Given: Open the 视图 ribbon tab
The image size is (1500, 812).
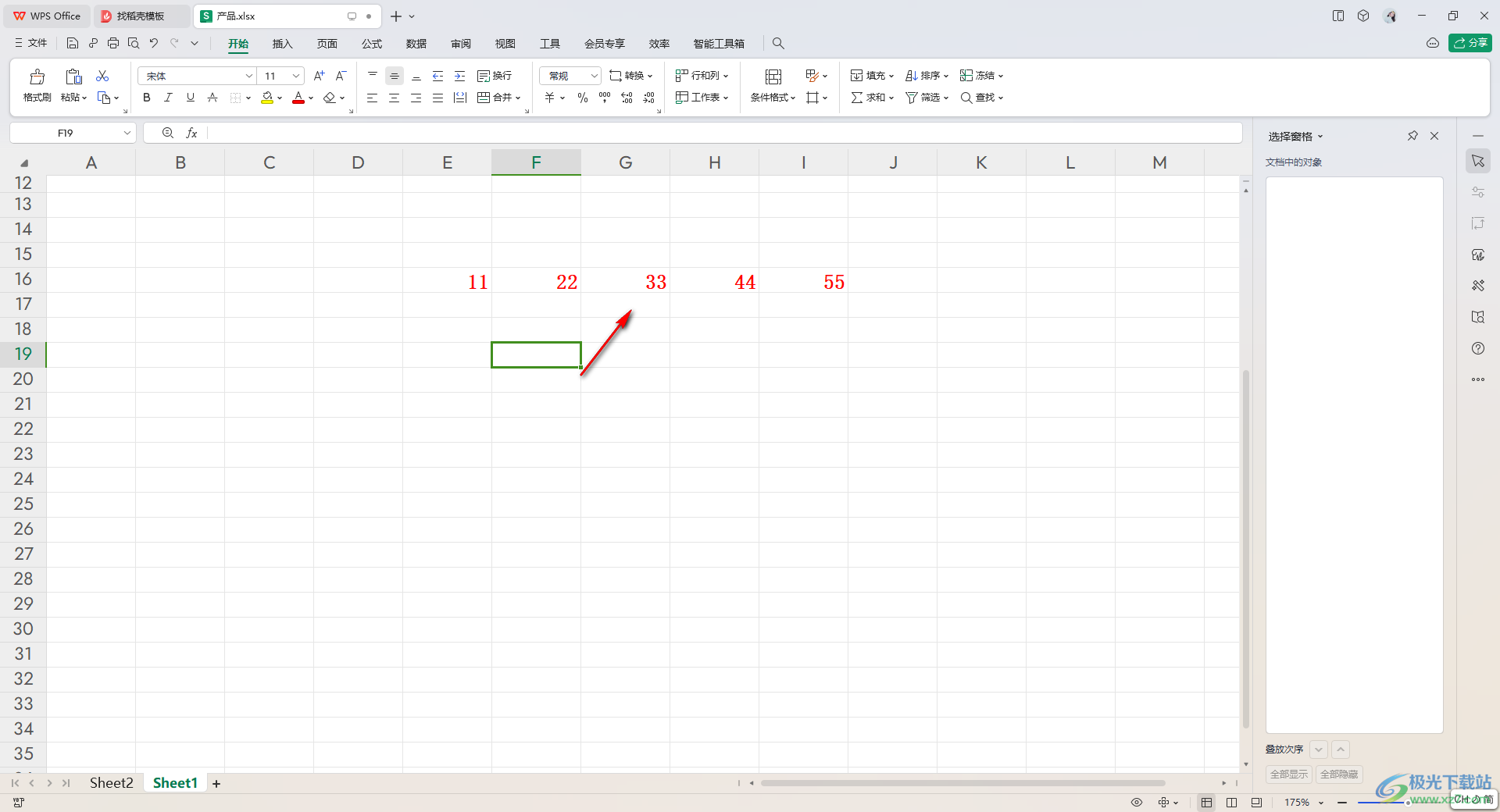Looking at the screenshot, I should click(505, 44).
